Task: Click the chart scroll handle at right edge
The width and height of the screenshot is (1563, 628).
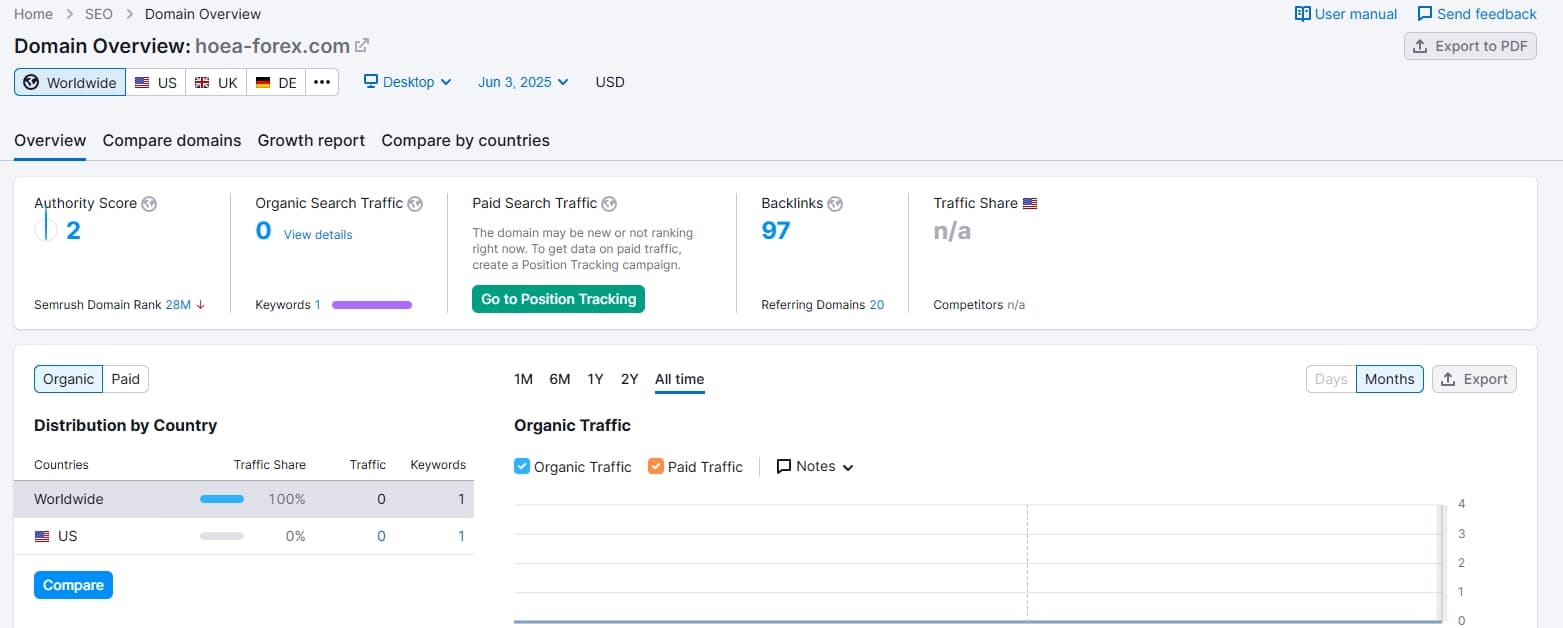Action: (1442, 563)
